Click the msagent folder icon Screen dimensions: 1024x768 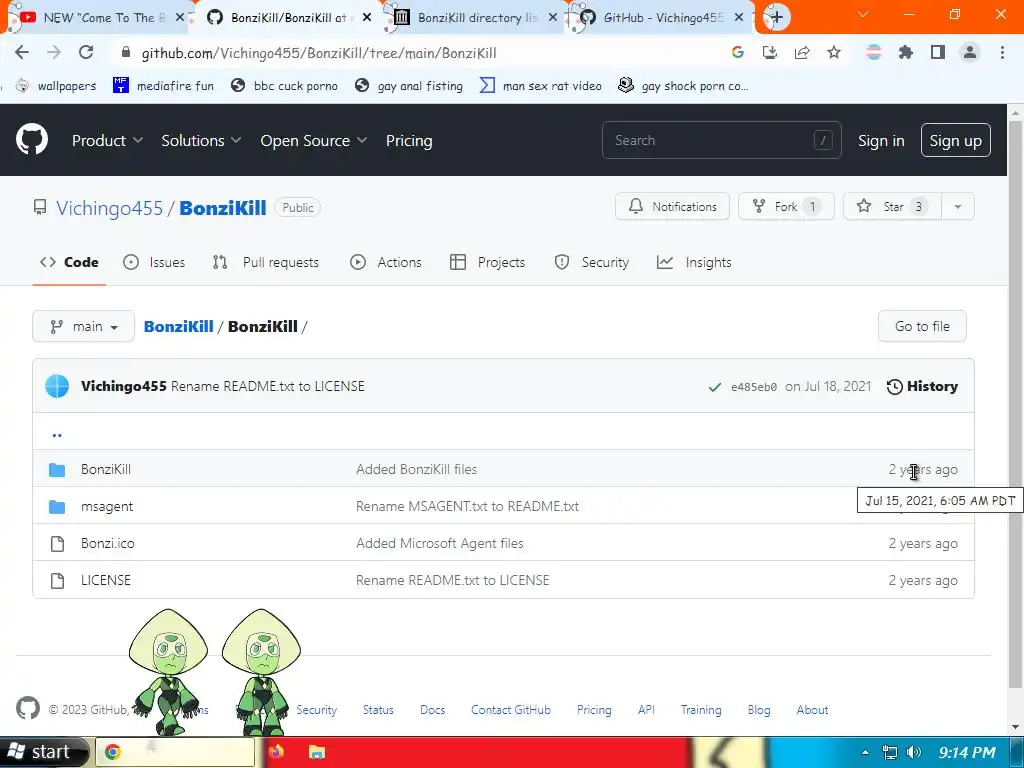click(x=57, y=506)
